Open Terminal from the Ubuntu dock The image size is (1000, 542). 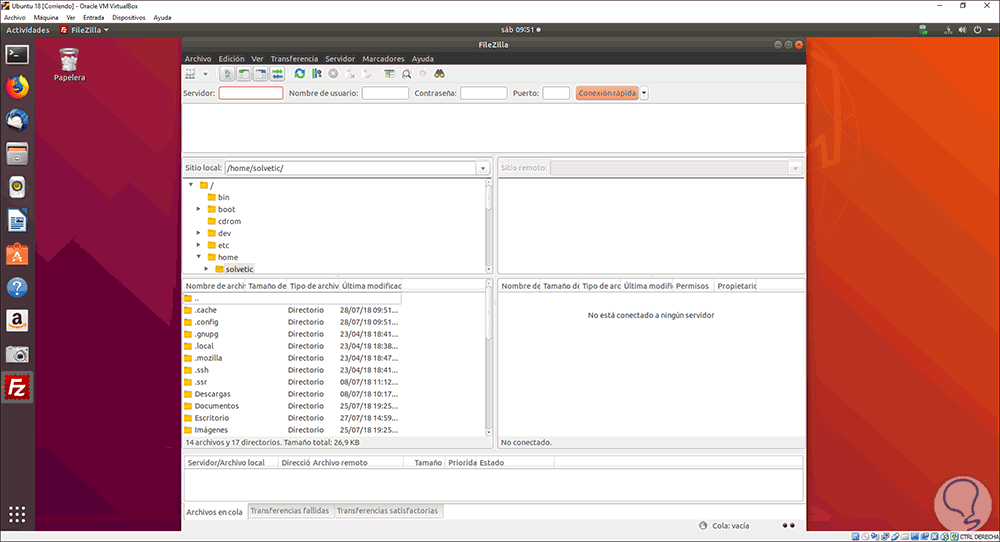point(17,54)
